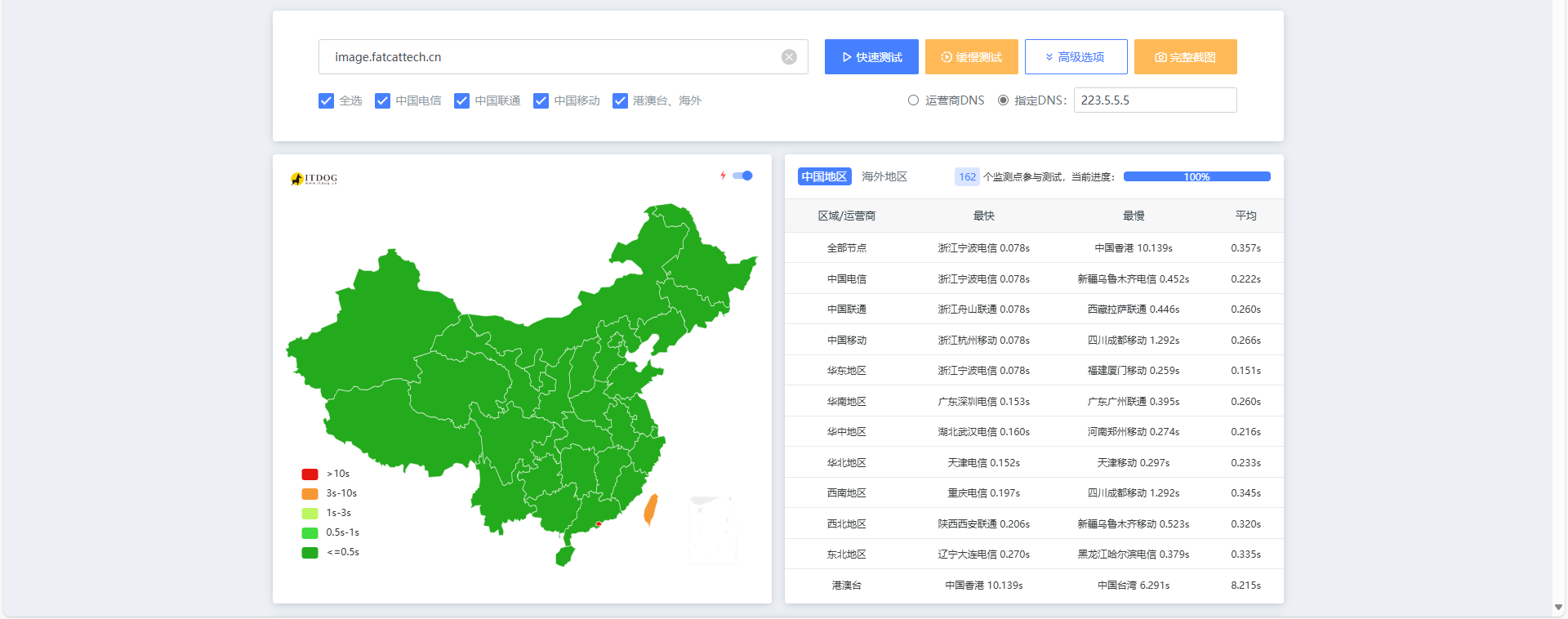Select the 中国地区 tab

click(x=824, y=176)
